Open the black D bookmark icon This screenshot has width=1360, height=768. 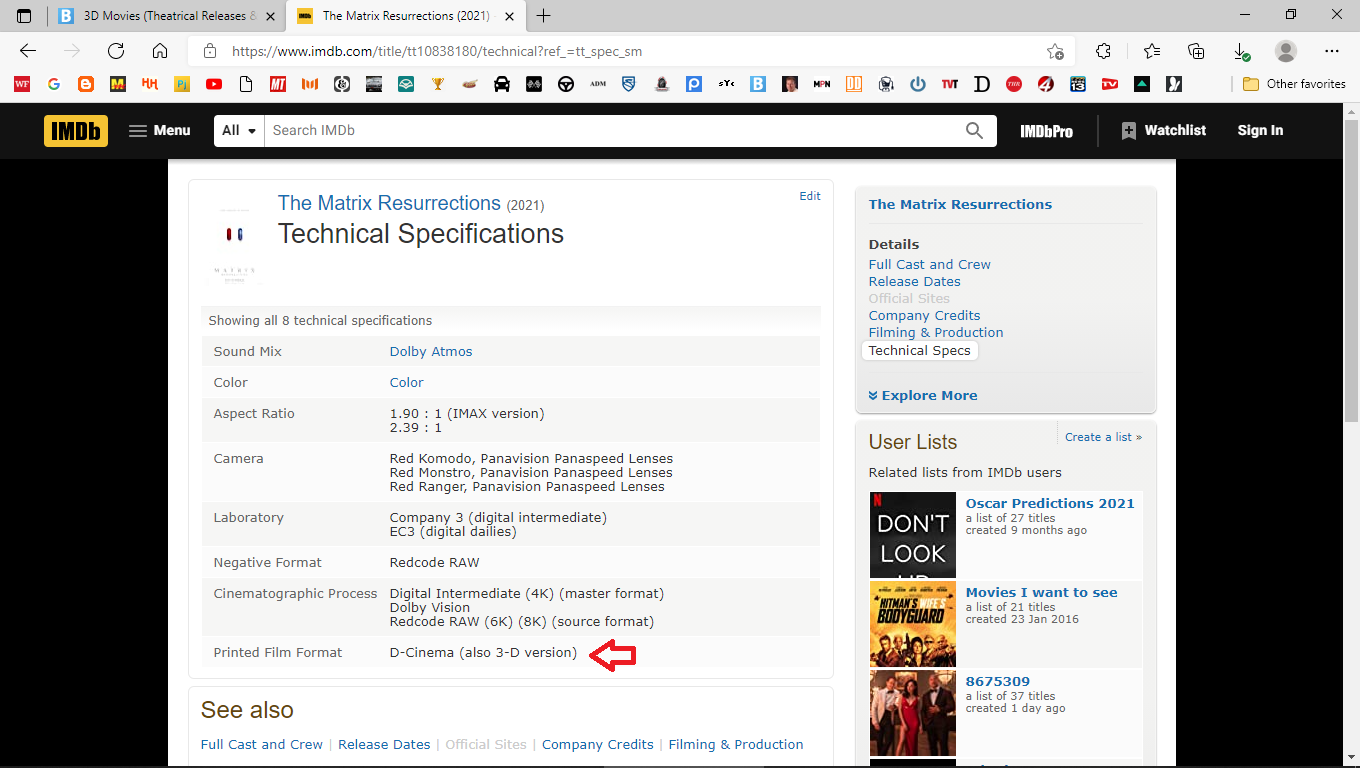pyautogui.click(x=982, y=84)
